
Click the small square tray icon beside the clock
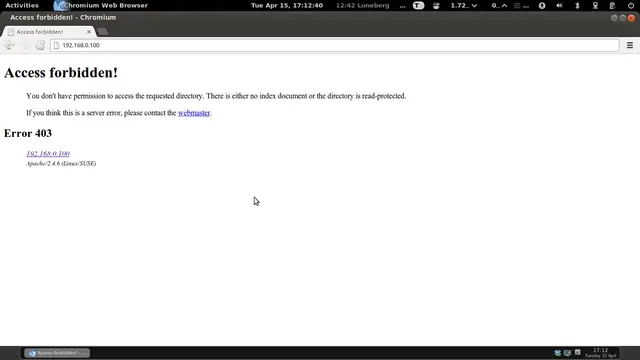pyautogui.click(x=578, y=352)
